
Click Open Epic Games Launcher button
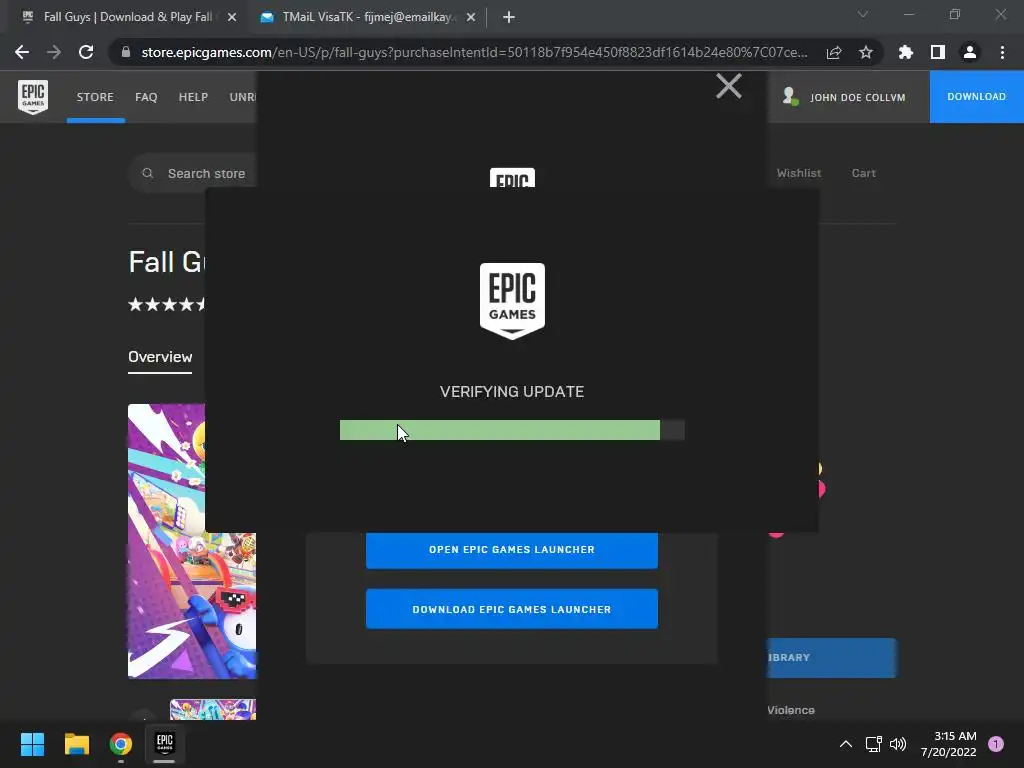pyautogui.click(x=511, y=549)
